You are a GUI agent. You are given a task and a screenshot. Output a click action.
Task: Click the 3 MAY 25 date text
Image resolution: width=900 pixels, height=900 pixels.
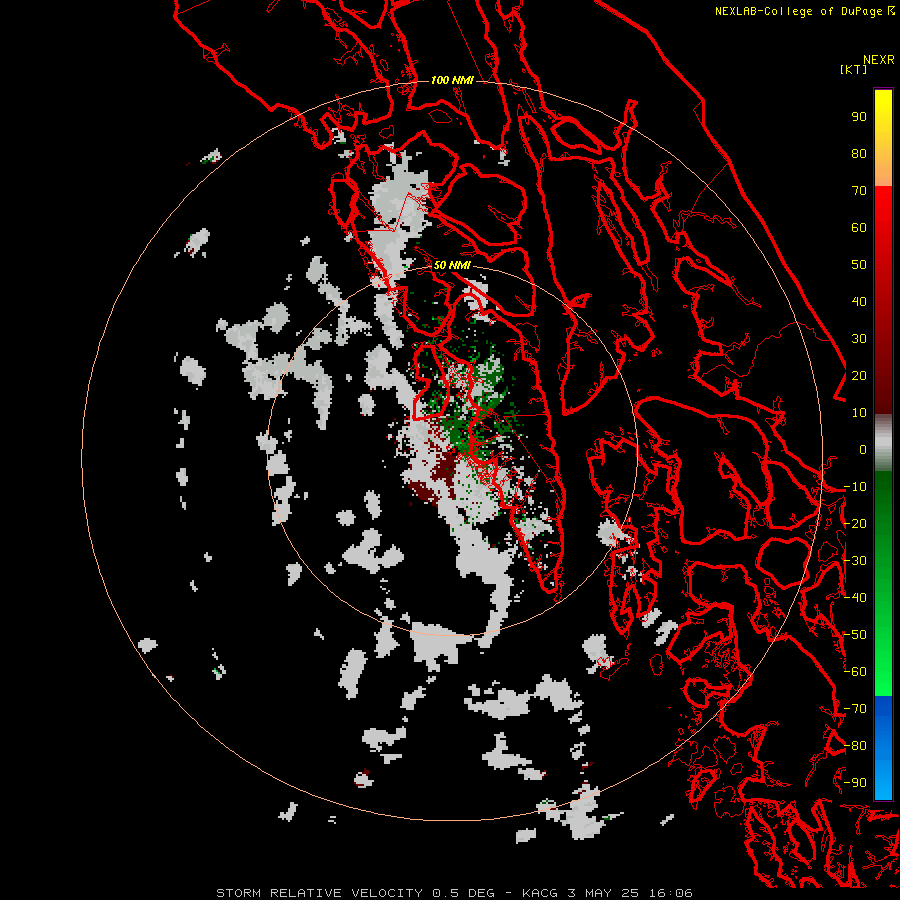pyautogui.click(x=603, y=893)
